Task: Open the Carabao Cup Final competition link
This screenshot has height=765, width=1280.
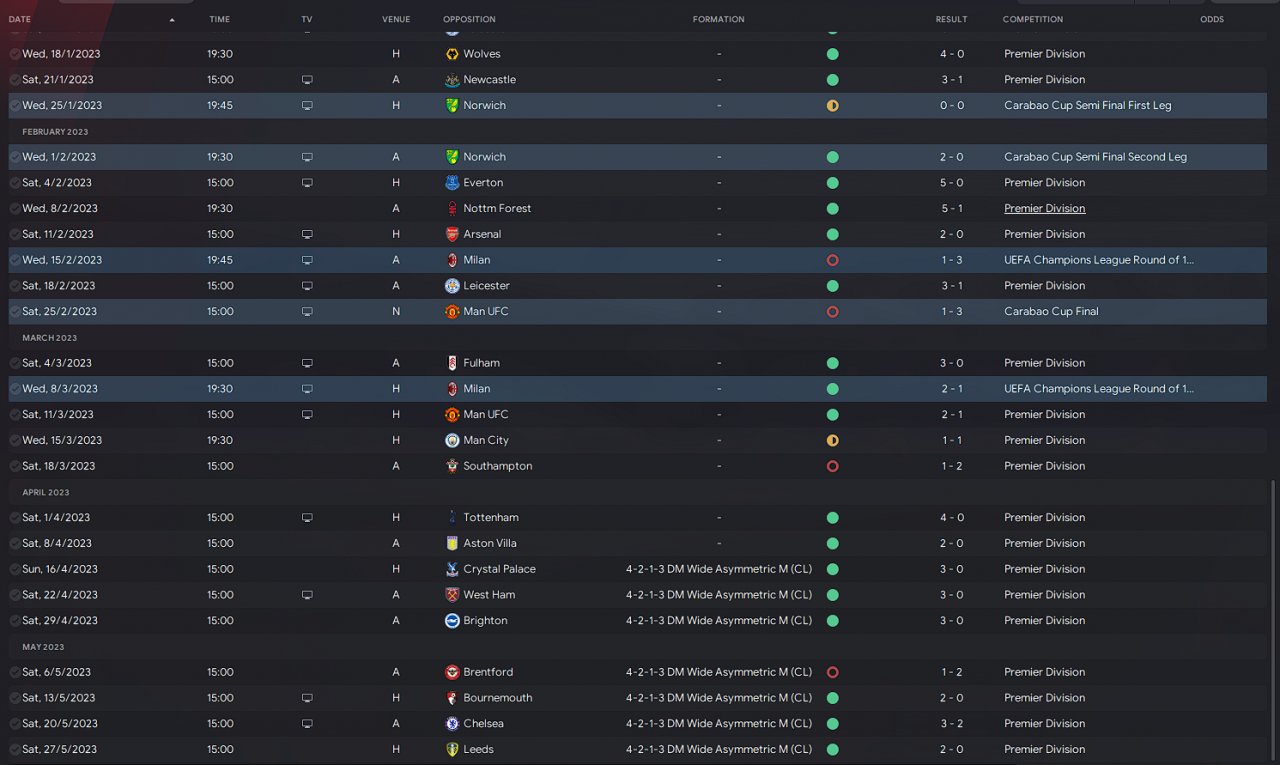Action: click(1051, 312)
